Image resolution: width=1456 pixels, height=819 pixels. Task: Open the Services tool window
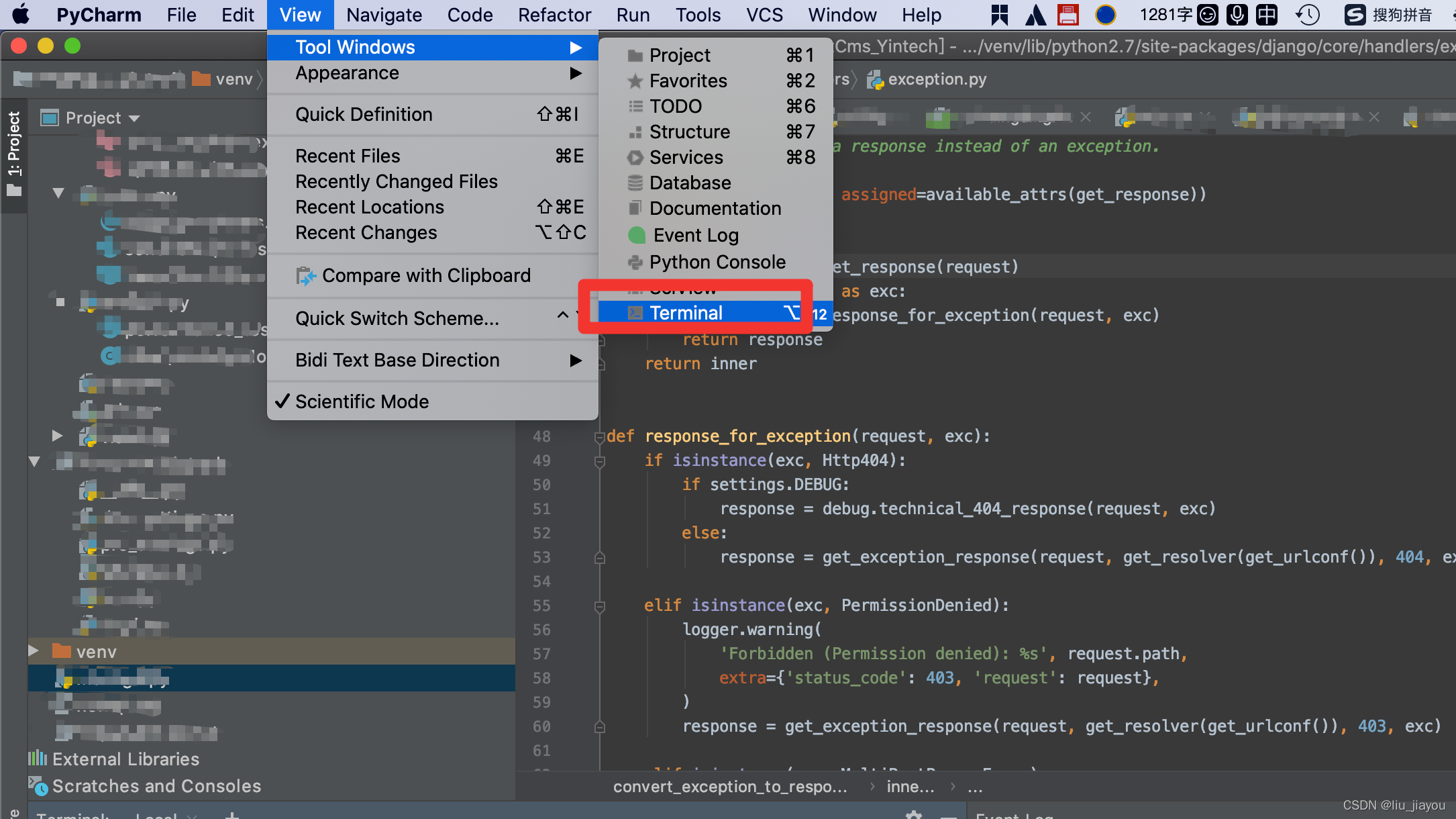click(686, 157)
